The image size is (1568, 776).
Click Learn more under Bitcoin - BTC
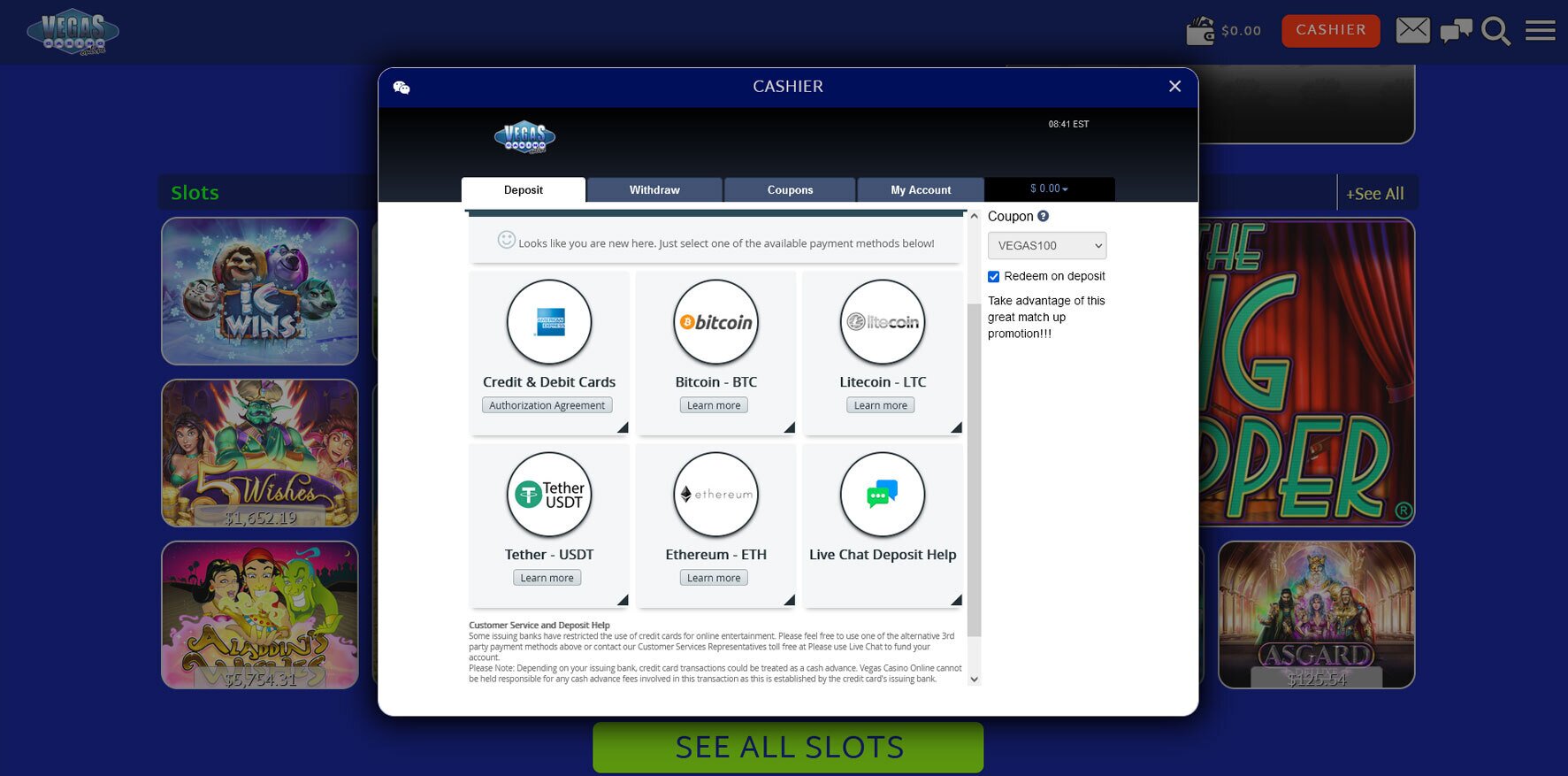pos(714,405)
